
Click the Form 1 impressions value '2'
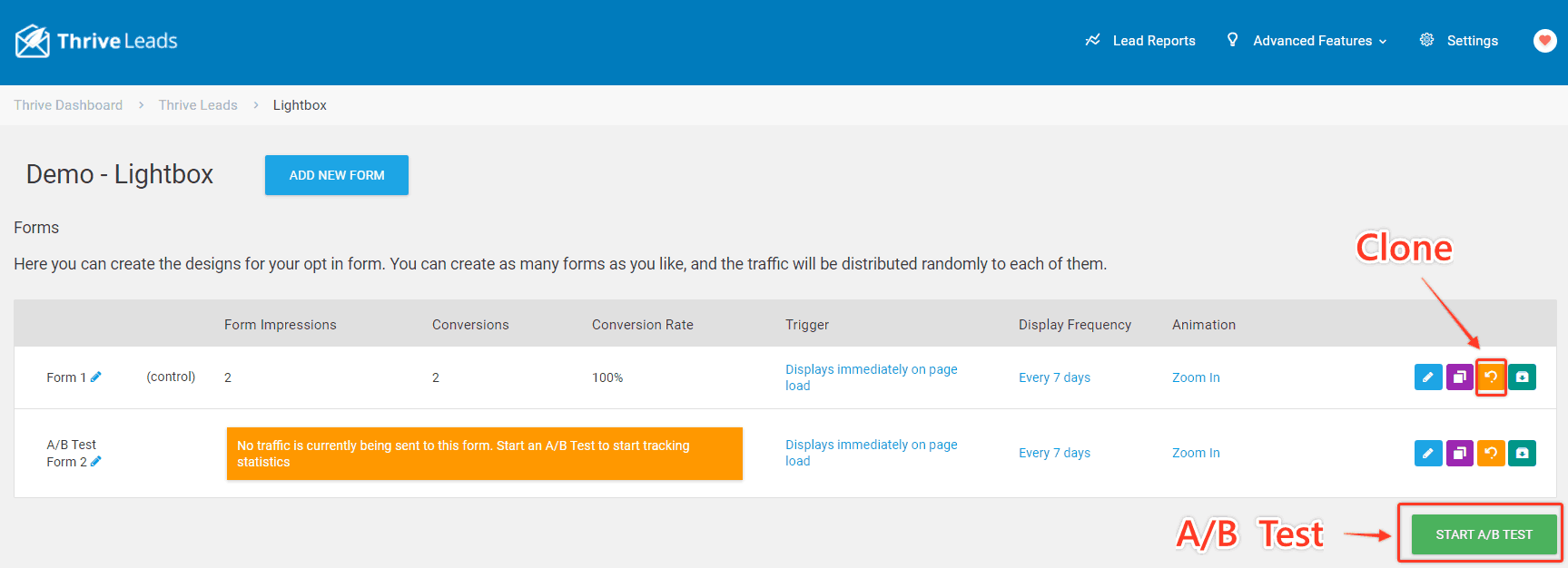(x=228, y=377)
